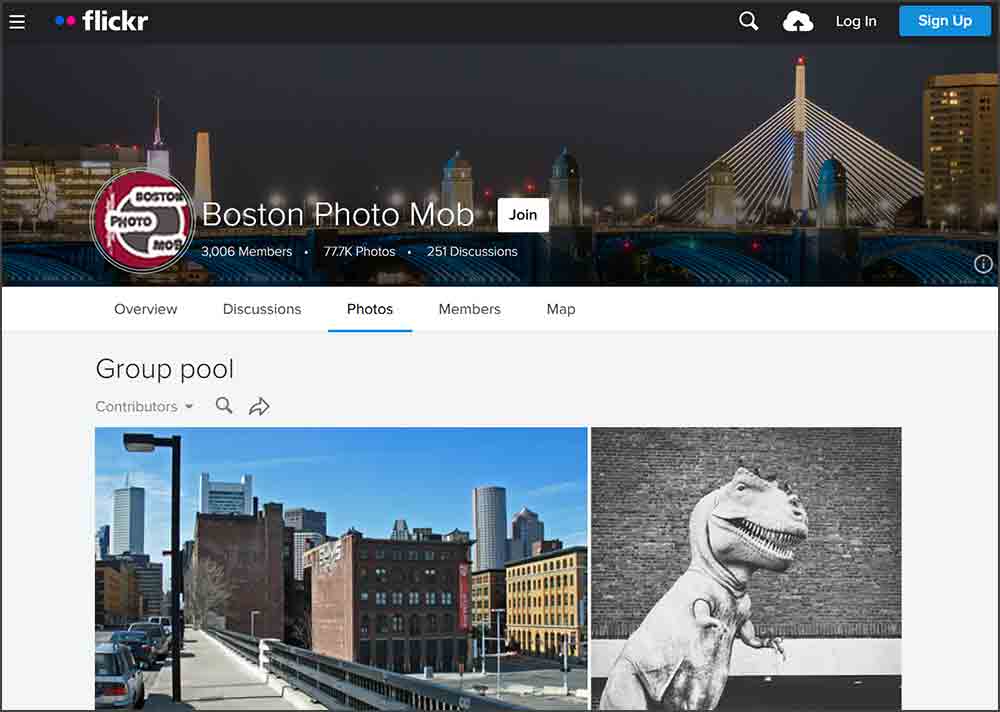
Task: Open the Boston skyline street photo
Action: [x=341, y=568]
